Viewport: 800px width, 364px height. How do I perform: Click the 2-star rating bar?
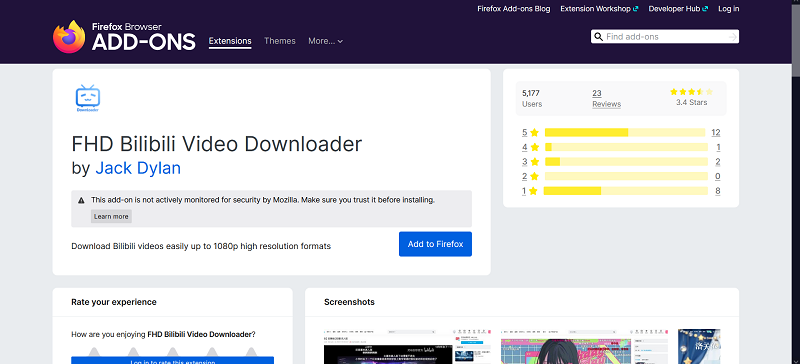coord(626,177)
